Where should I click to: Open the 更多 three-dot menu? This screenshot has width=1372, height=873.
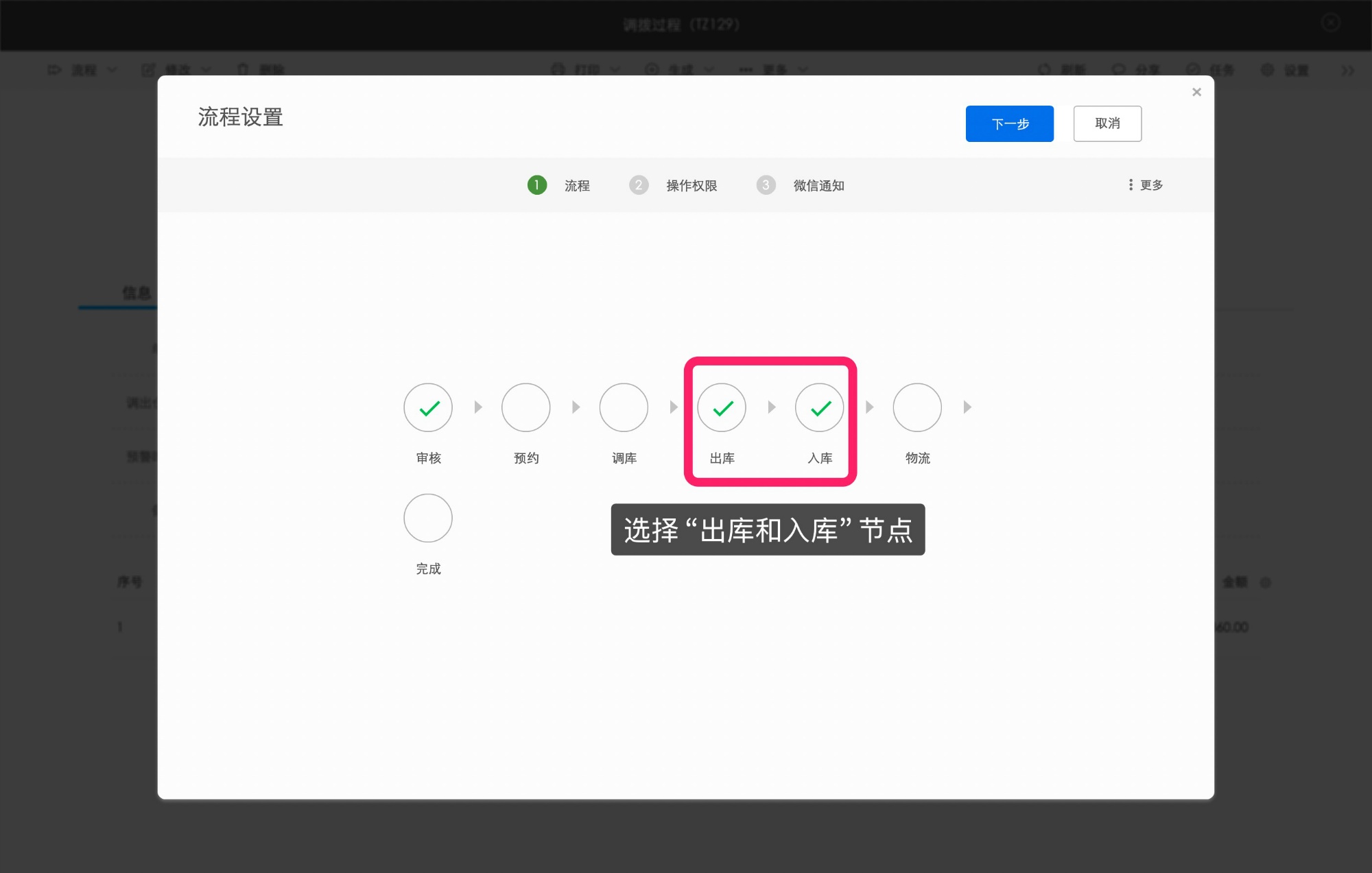pyautogui.click(x=1145, y=185)
